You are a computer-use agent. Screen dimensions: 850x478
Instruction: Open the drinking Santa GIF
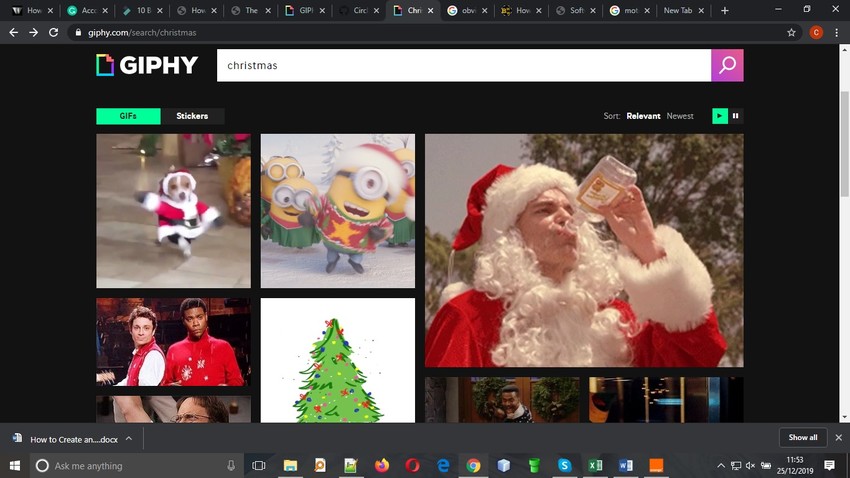[584, 250]
